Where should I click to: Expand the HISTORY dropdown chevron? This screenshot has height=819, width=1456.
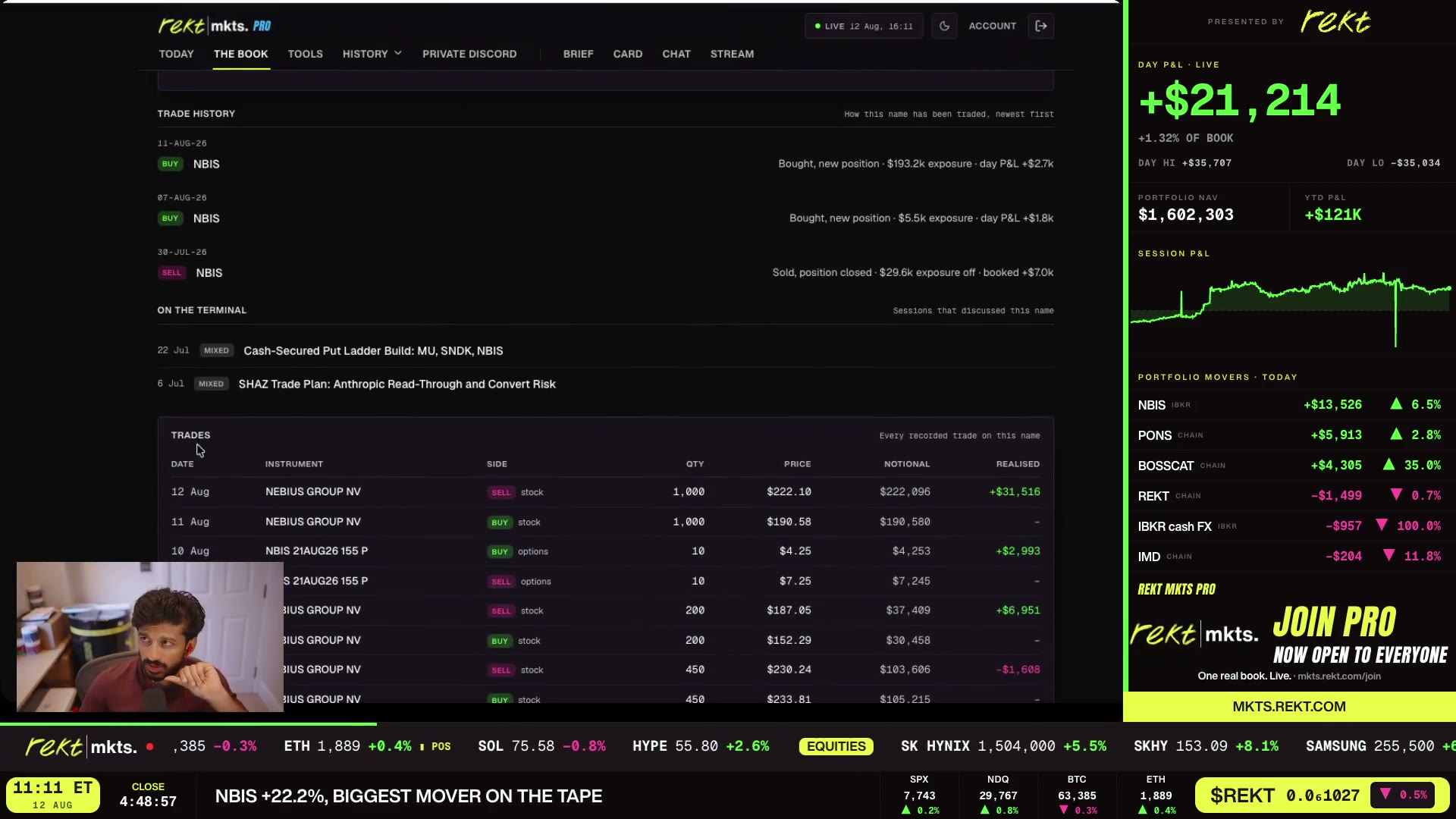398,54
